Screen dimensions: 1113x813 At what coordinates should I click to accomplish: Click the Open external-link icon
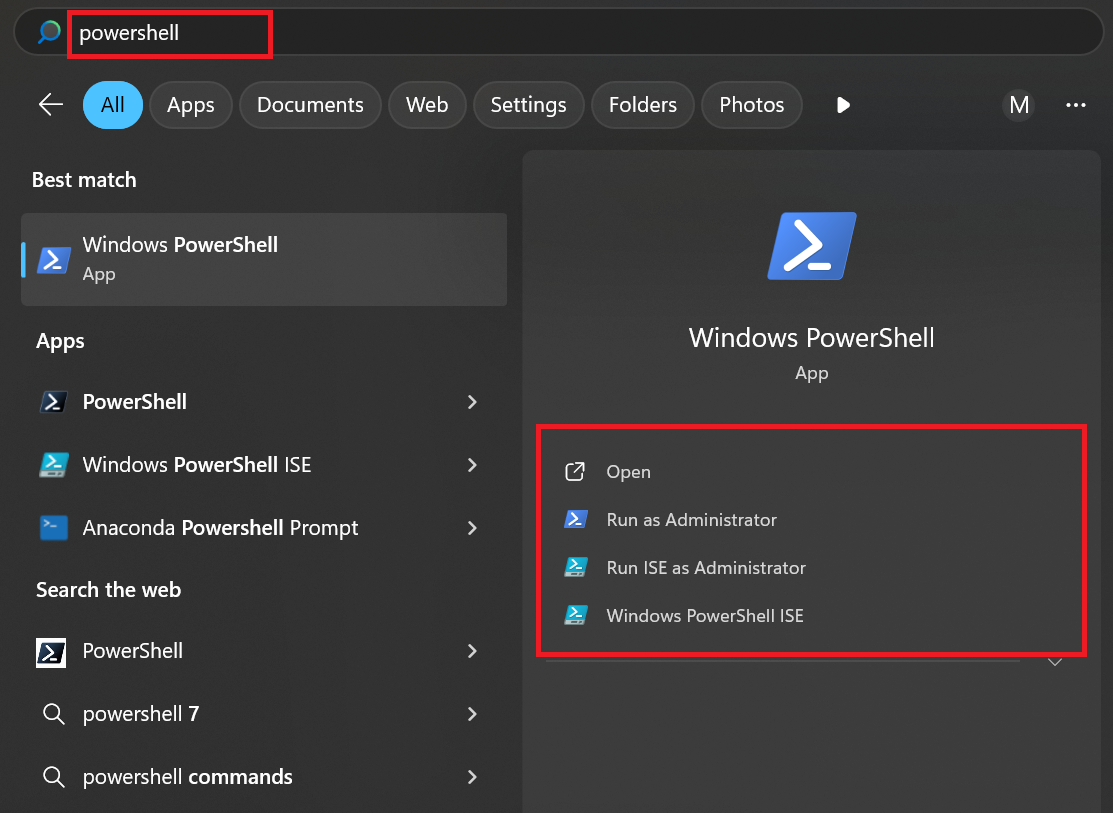pyautogui.click(x=575, y=472)
